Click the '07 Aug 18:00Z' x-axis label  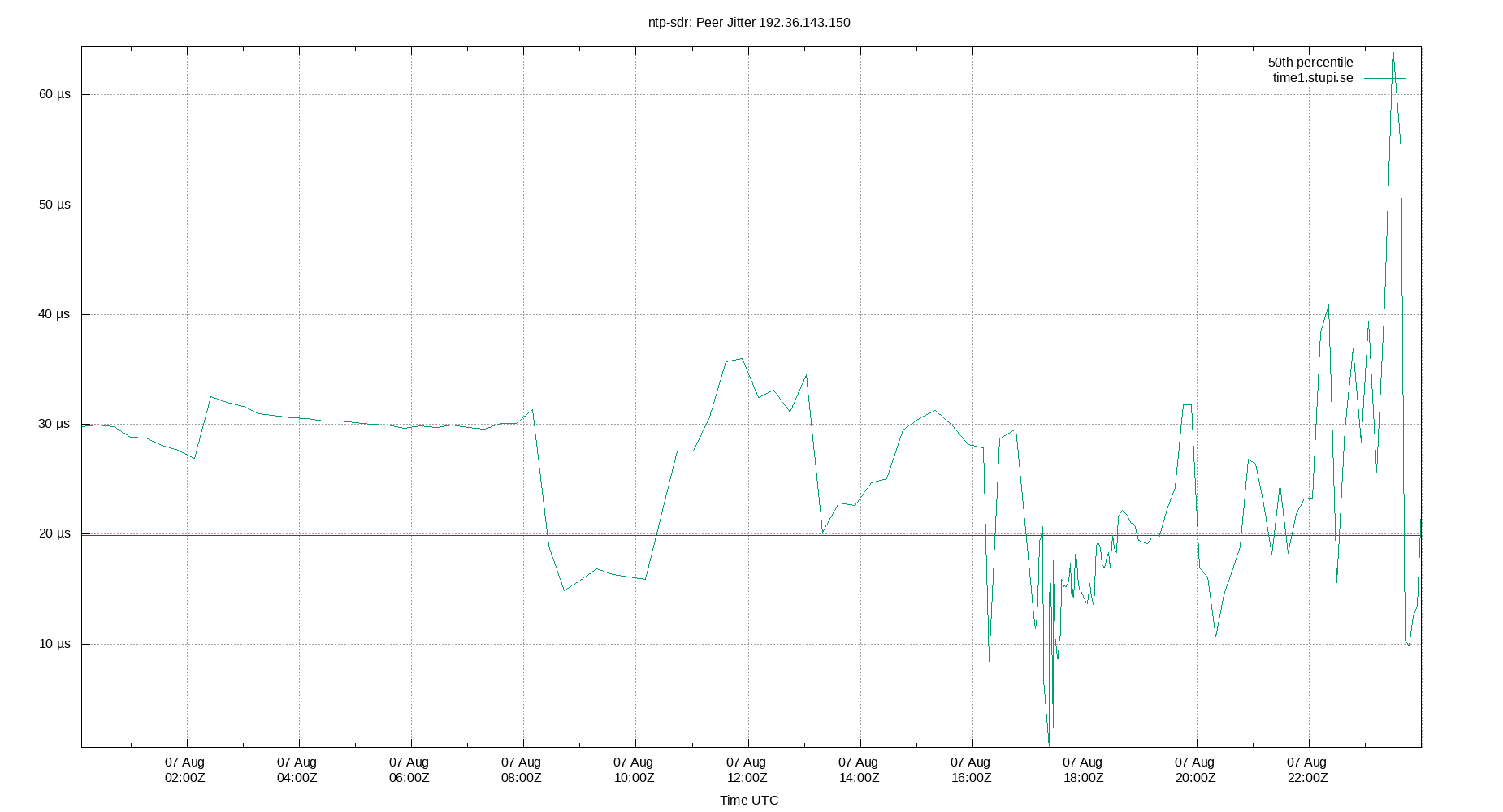pos(1083,770)
